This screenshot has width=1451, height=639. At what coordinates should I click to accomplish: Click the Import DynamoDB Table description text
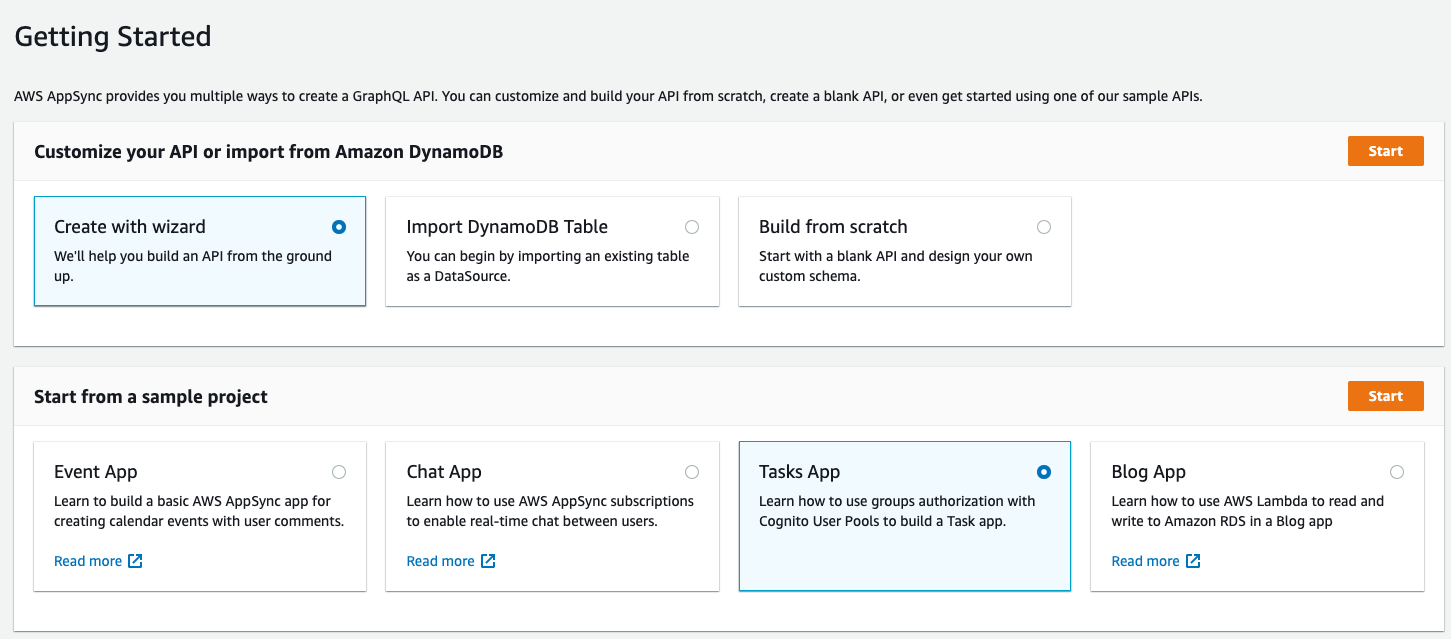(548, 266)
